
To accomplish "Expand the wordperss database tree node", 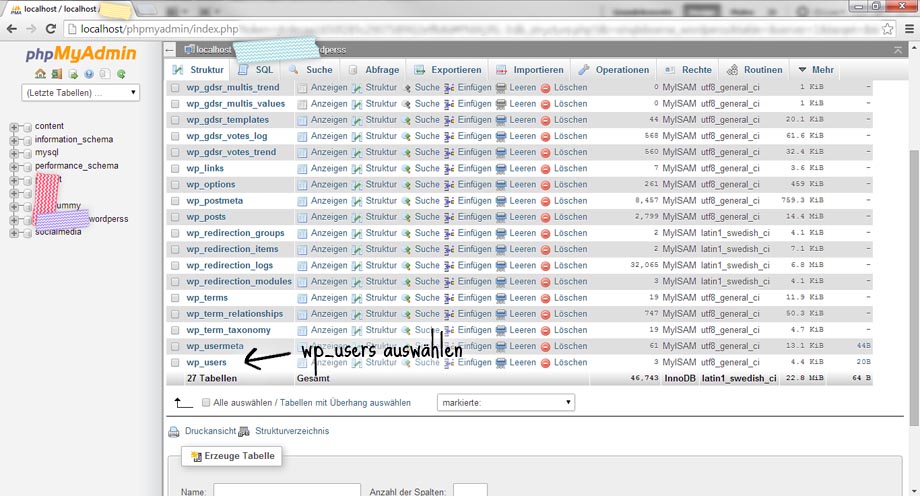I will click(13, 220).
